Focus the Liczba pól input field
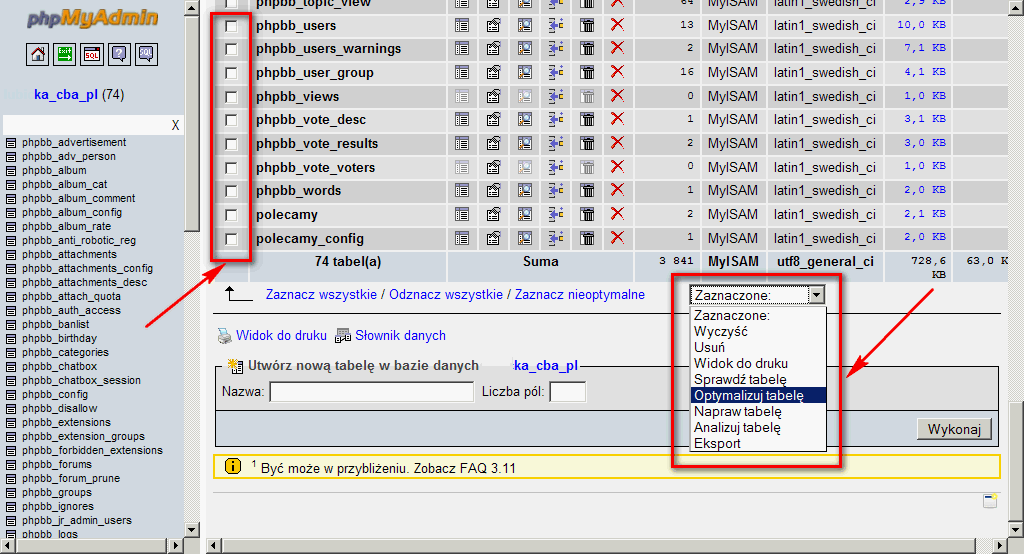Image resolution: width=1024 pixels, height=554 pixels. click(568, 392)
